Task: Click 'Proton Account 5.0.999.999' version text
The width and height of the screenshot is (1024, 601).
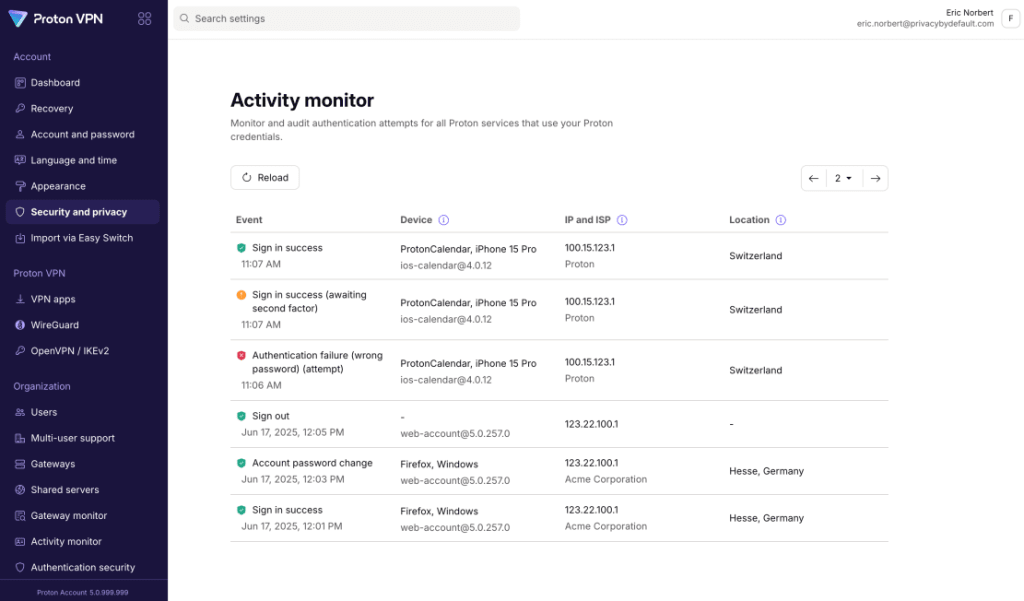Action: pyautogui.click(x=82, y=593)
